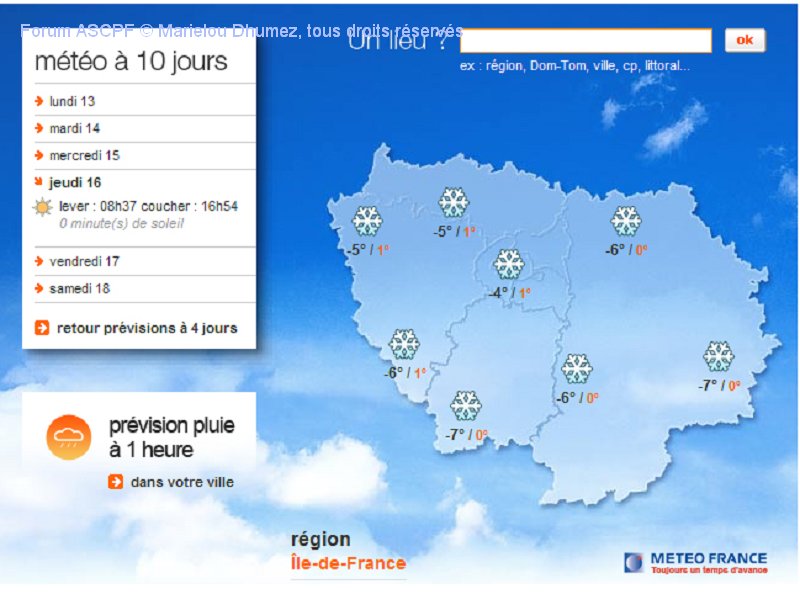Image resolution: width=800 pixels, height=594 pixels.
Task: Click the snow icon above -6° / 0° in northeast
Action: pos(626,221)
